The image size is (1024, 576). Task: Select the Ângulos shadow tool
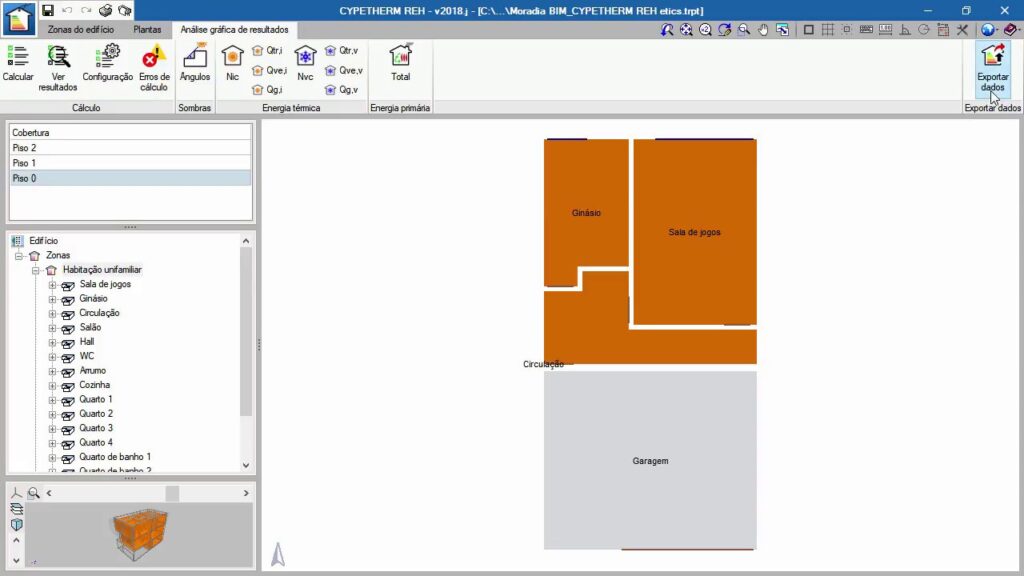pyautogui.click(x=195, y=62)
